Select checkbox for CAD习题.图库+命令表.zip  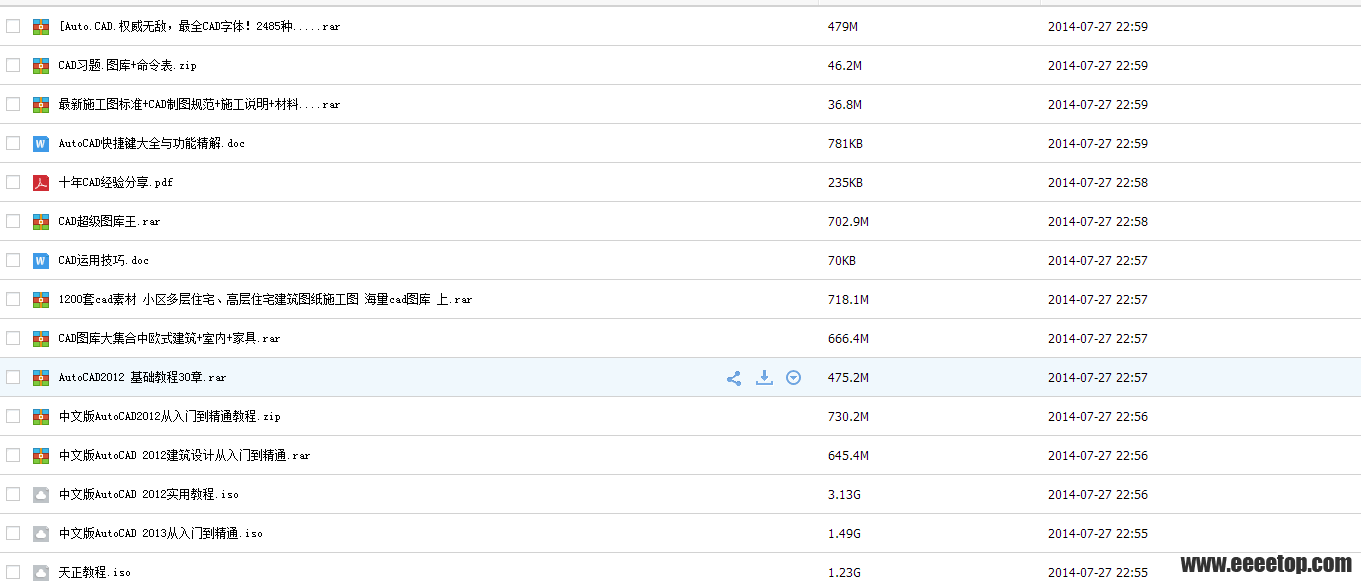click(13, 65)
